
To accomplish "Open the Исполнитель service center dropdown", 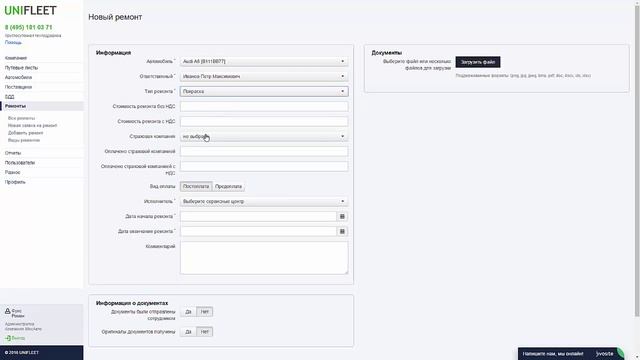I will [264, 202].
